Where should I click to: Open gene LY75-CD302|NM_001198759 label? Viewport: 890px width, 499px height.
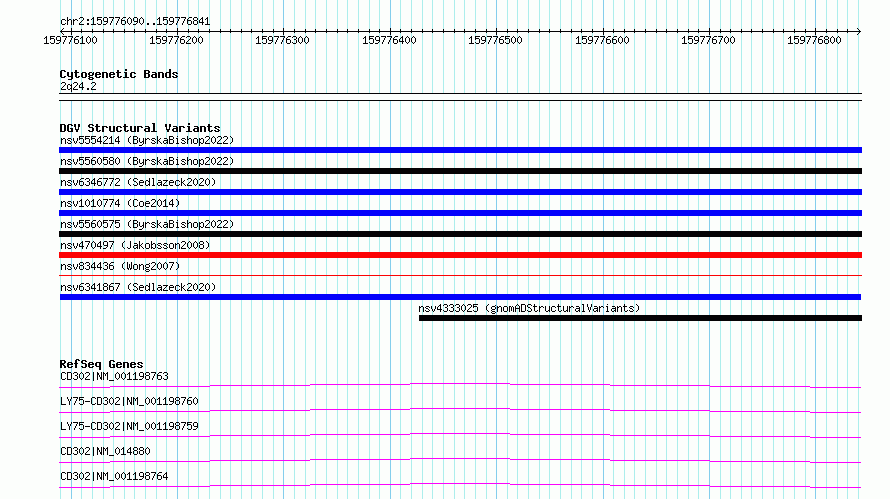[x=129, y=426]
